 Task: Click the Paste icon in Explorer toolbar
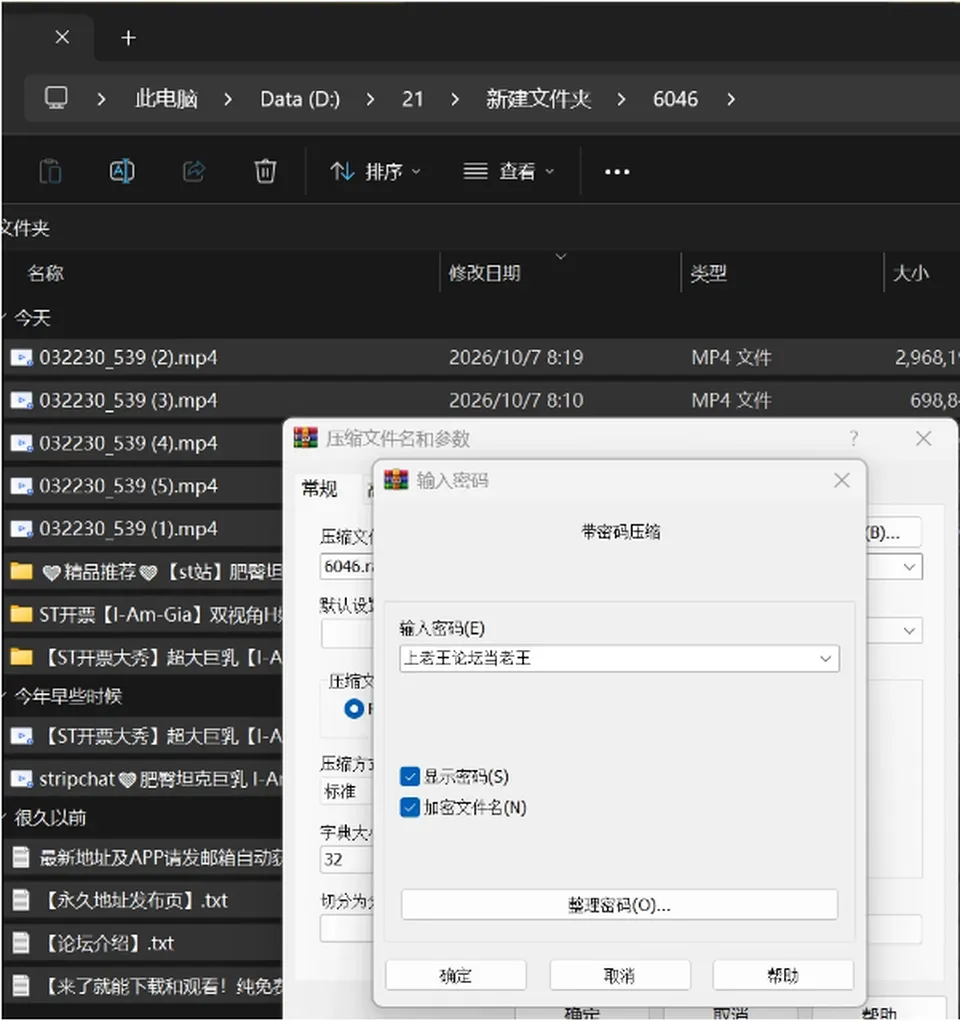tap(50, 171)
